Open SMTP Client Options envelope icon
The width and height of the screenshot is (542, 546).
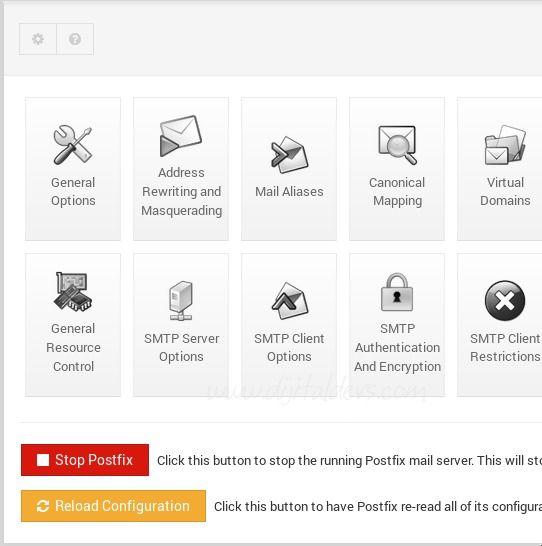tap(289, 301)
